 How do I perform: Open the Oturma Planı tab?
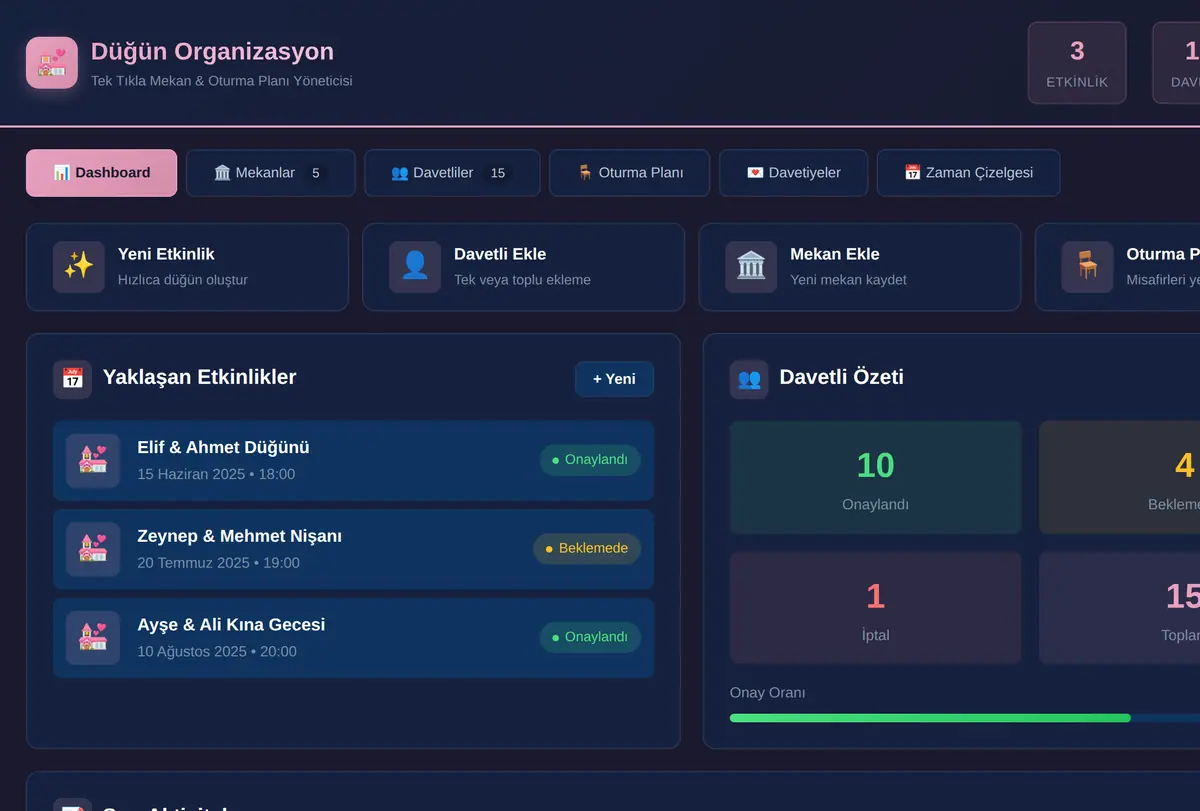pos(630,173)
